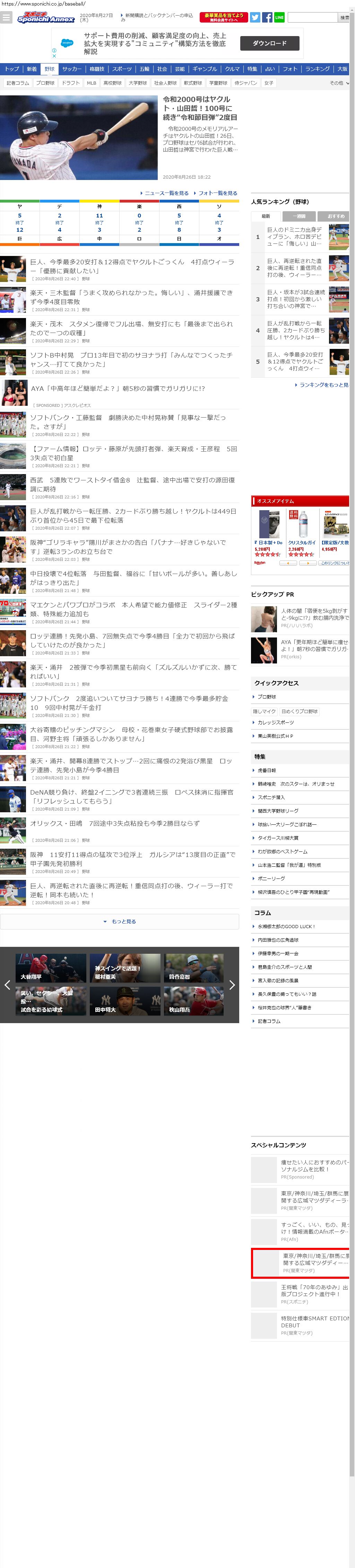Viewport: 355px width, 1568px height.
Task: Open article マエケンとパワプロがコラボ
Action: coord(133,609)
